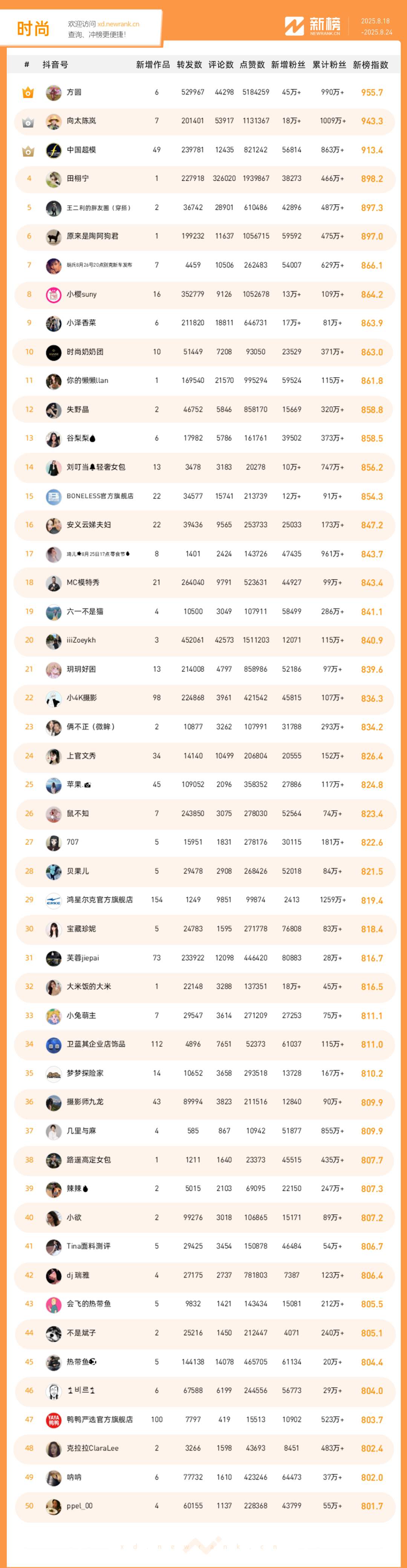Screen dimensions: 407x1568
Task: Click 鸭鸭严选官方旗舰店 YAYA logo avatar
Action: point(54,1420)
